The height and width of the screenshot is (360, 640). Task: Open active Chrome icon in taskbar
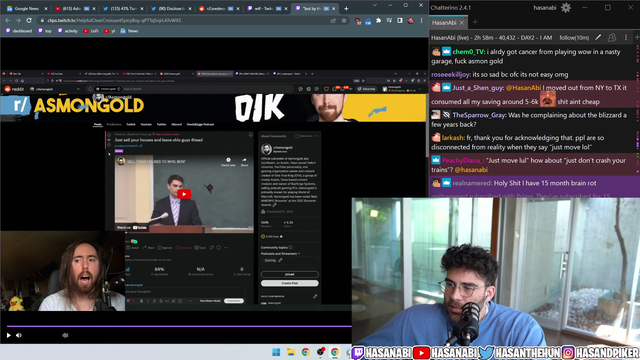coord(335,352)
